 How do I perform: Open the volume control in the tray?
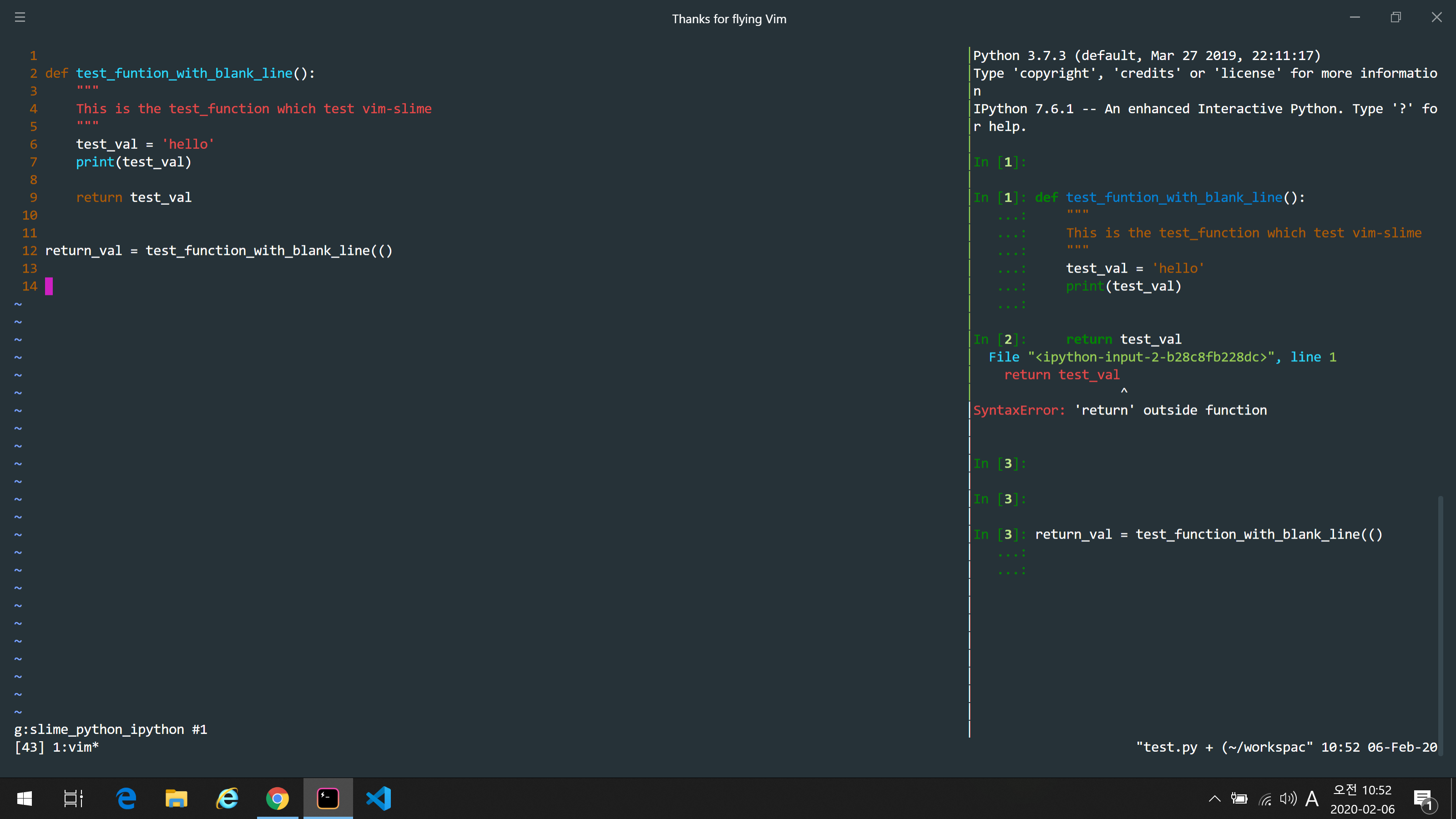[1288, 799]
